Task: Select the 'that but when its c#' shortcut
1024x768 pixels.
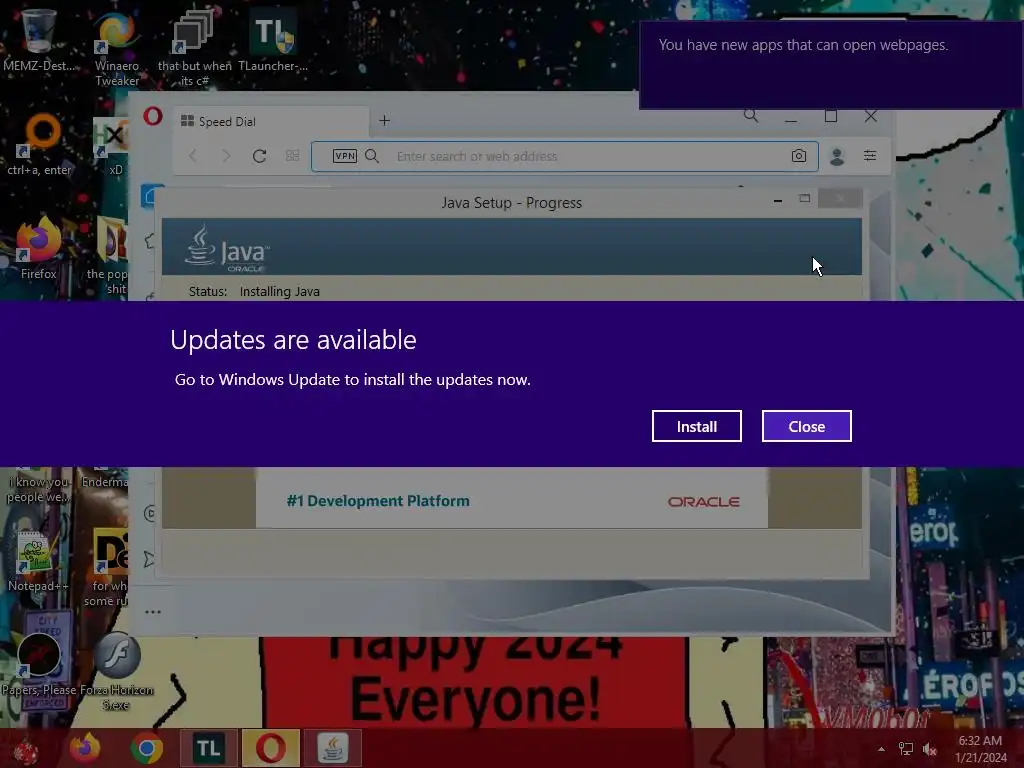Action: (194, 47)
